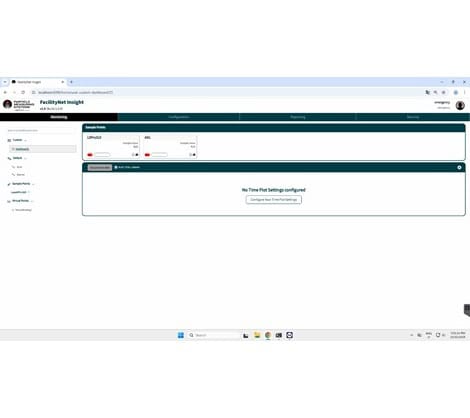Screen dimensions: 470x418
Task: Collapse the Custom sidebar section
Action: (25, 140)
